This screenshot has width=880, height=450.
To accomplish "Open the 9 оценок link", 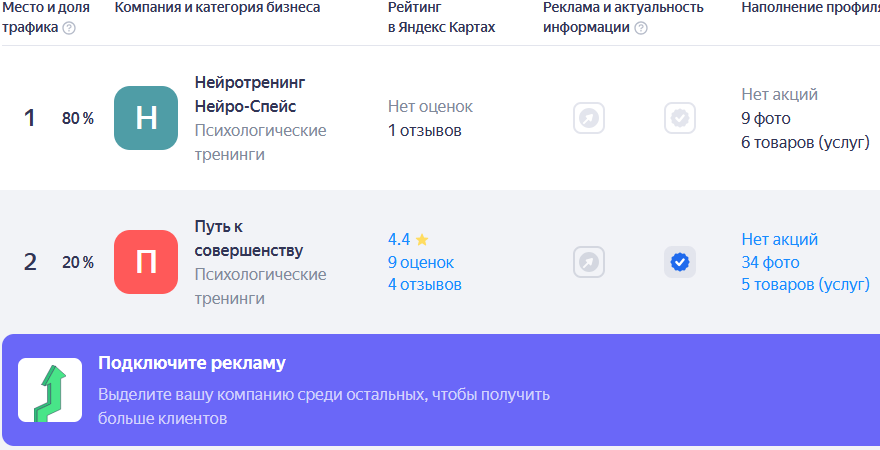I will [x=421, y=262].
